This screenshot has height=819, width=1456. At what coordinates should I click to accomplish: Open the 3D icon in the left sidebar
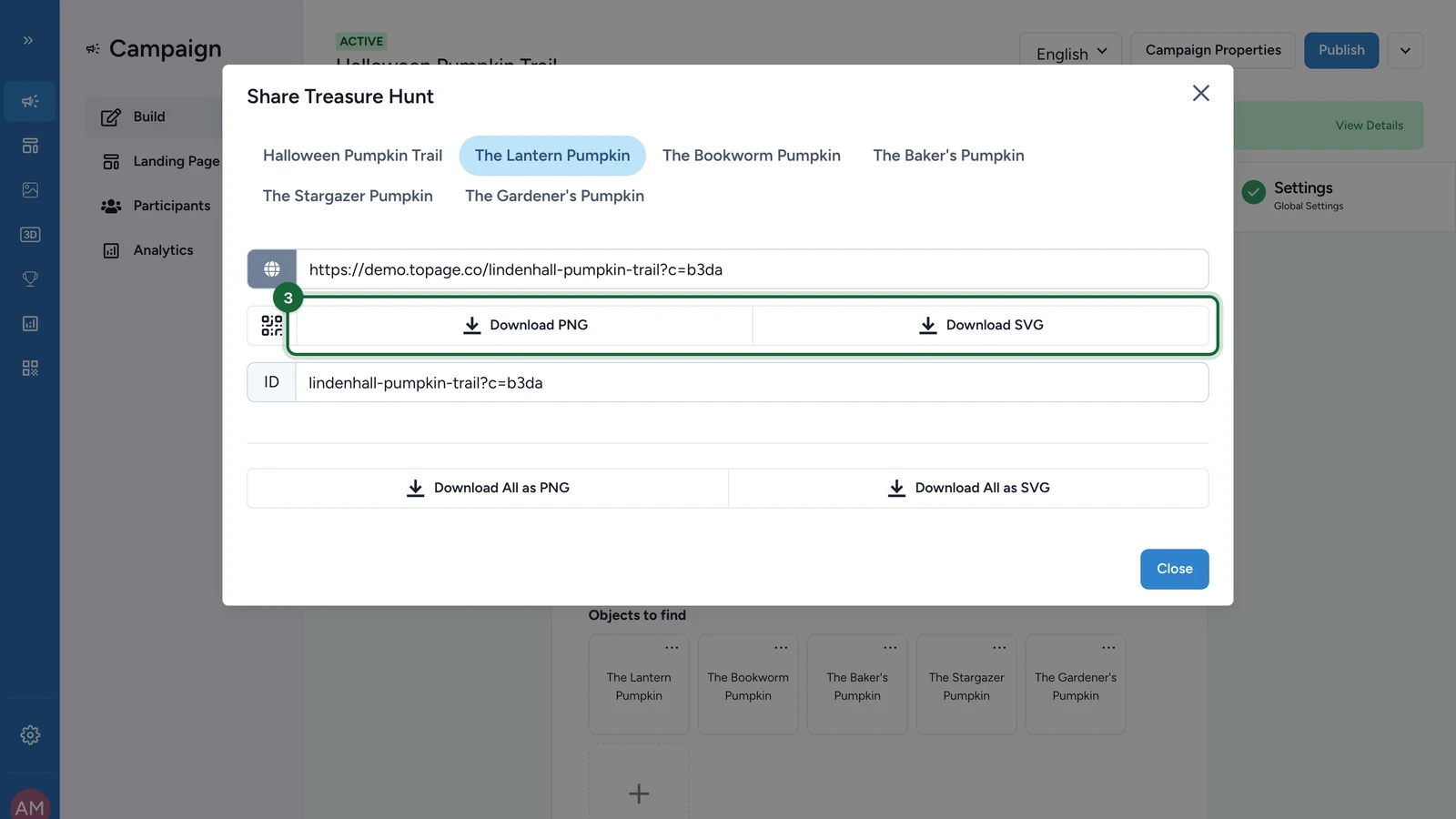point(30,235)
